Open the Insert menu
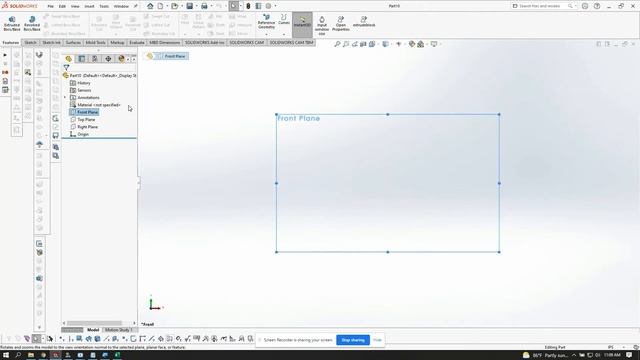640x360 pixels. (x=89, y=7)
